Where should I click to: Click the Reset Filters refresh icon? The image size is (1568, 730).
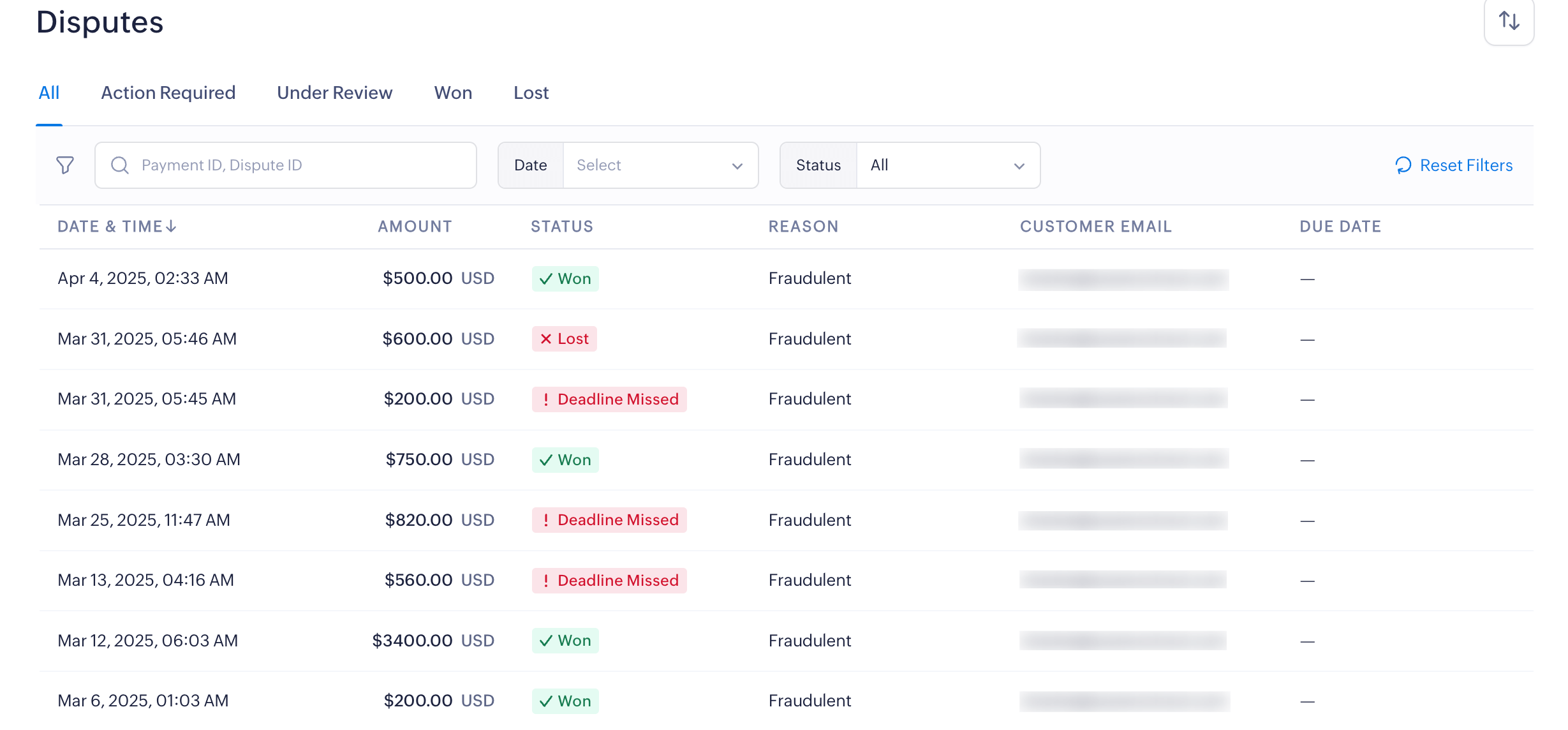1403,165
